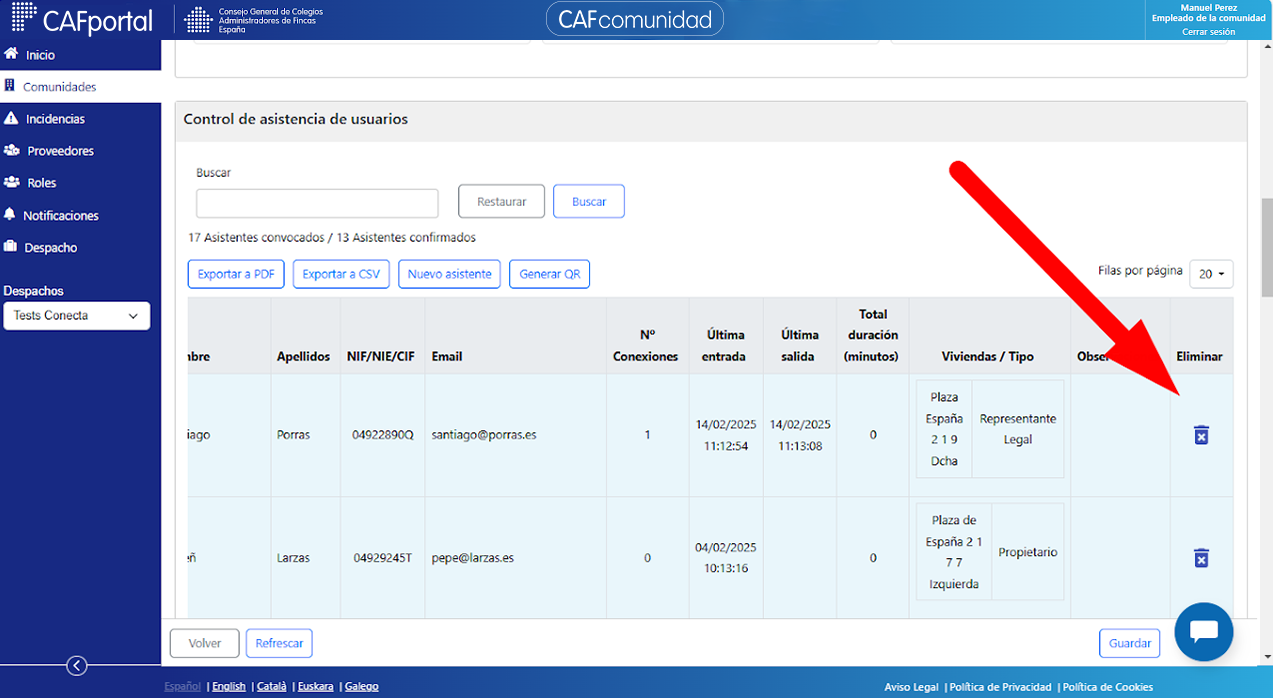Click the Notificaciones bell icon
The image size is (1273, 698).
click(x=11, y=215)
